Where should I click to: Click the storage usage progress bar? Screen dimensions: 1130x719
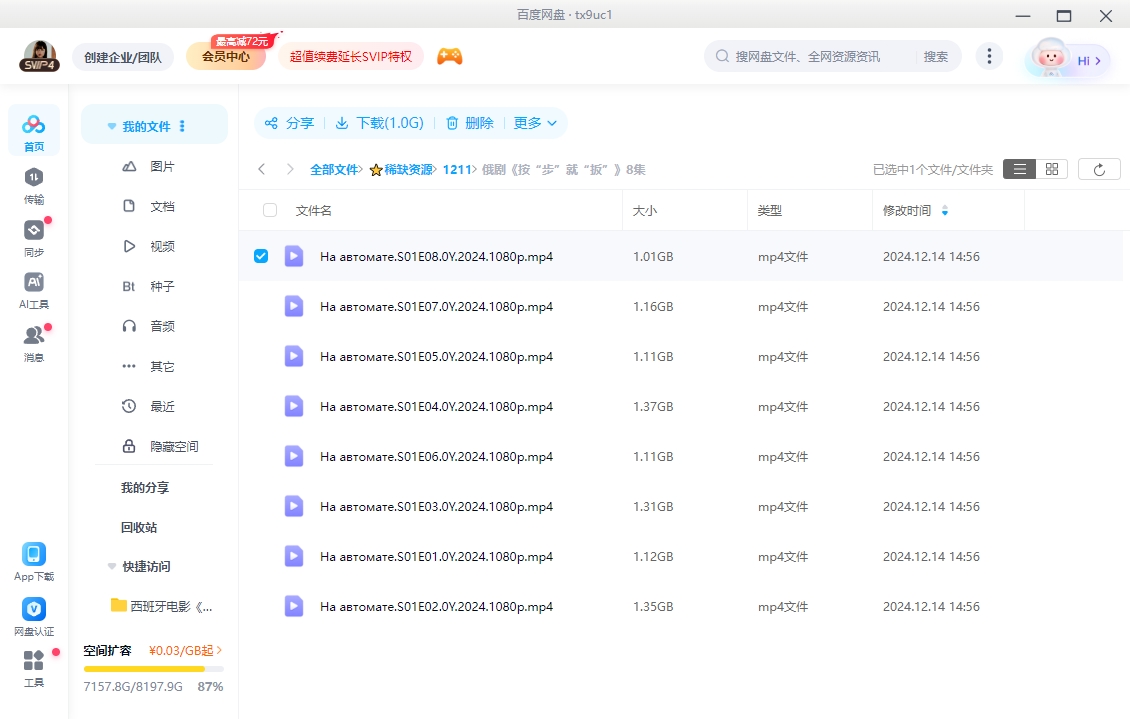tap(150, 668)
